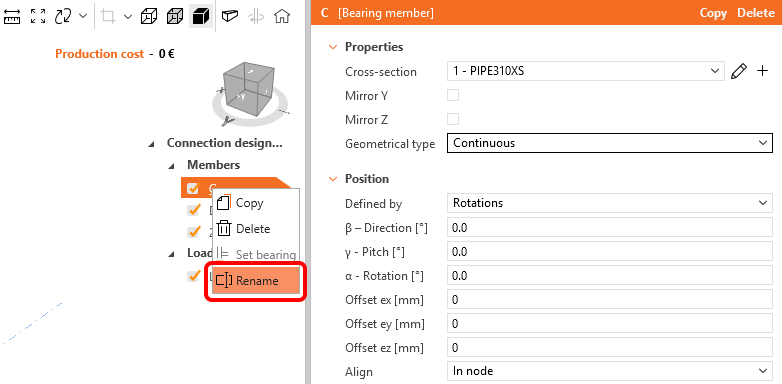Enable the Mirror Y checkbox
The height and width of the screenshot is (384, 782).
pos(453,95)
